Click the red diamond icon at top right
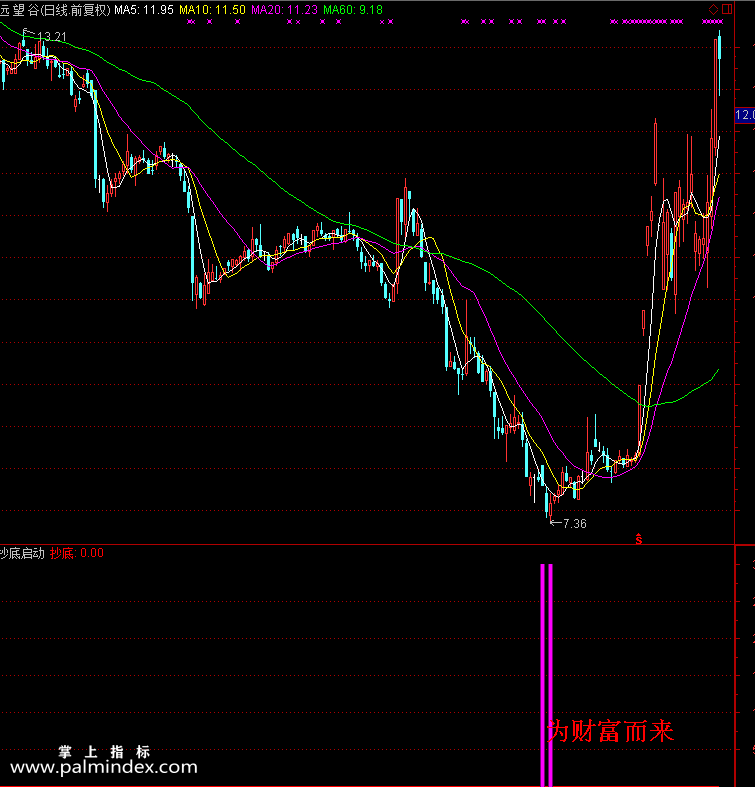The image size is (755, 787). point(713,9)
